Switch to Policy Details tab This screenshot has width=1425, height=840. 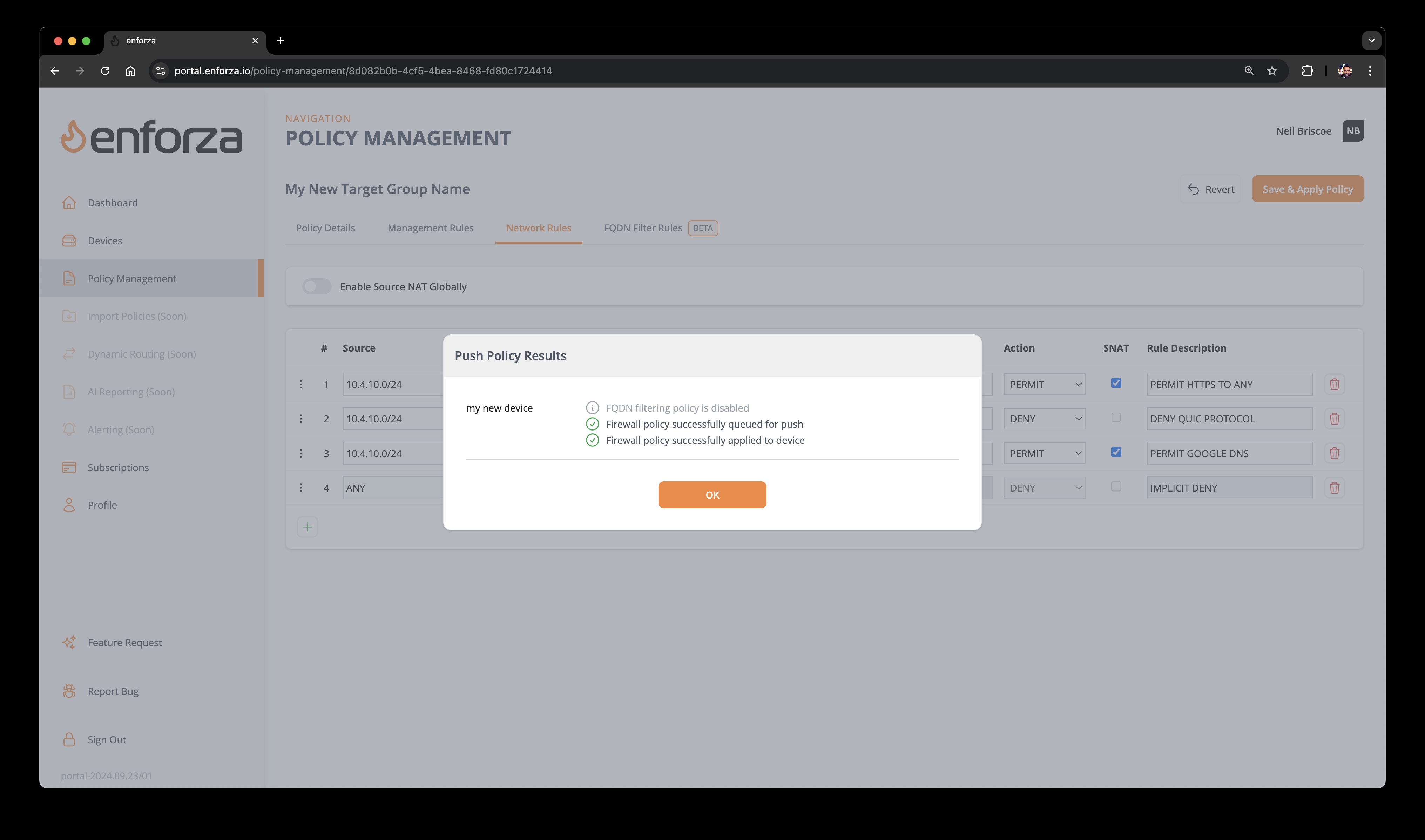click(325, 227)
